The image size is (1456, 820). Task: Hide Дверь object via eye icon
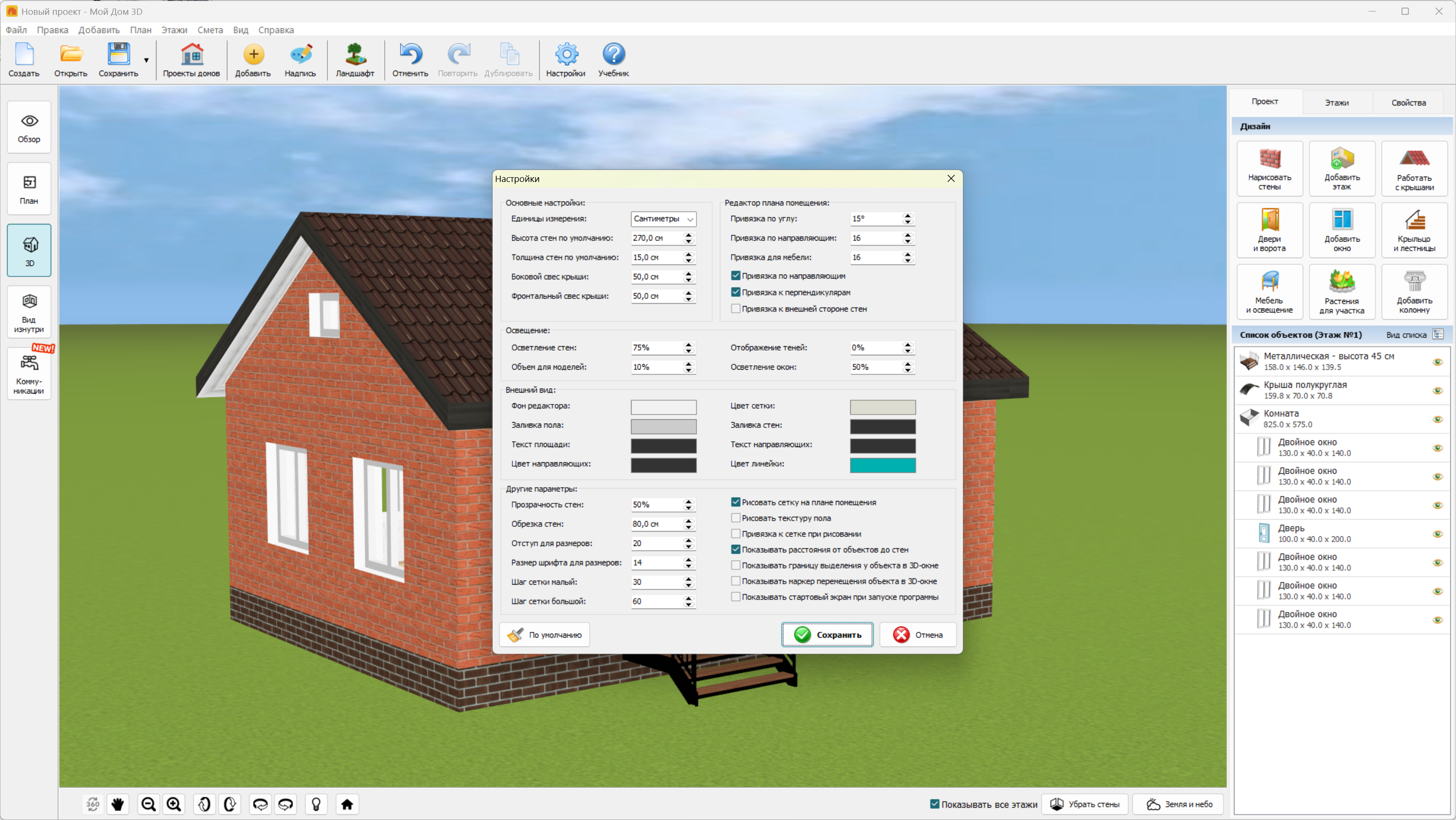[1438, 534]
